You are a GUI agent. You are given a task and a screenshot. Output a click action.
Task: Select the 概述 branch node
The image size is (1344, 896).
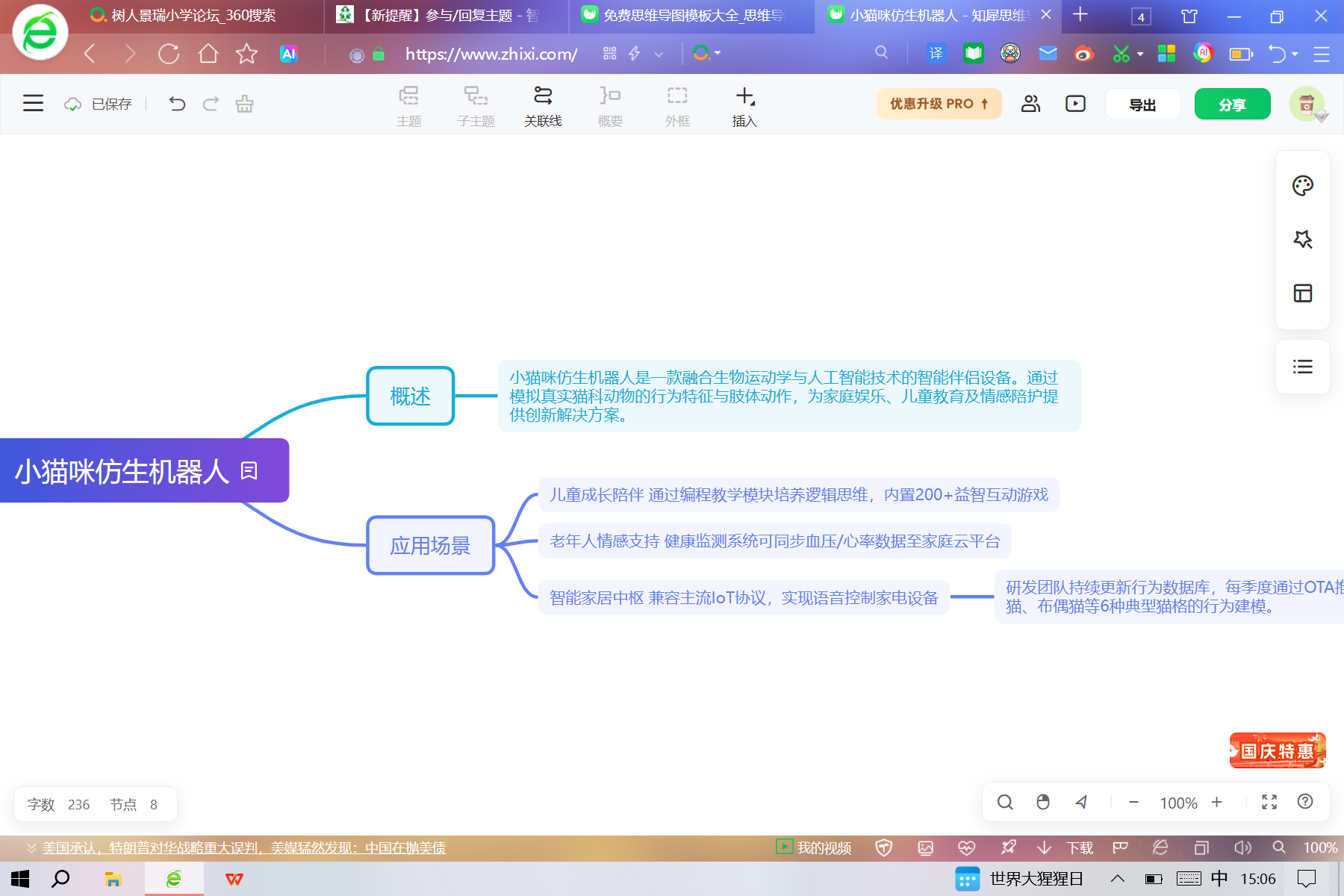tap(411, 396)
